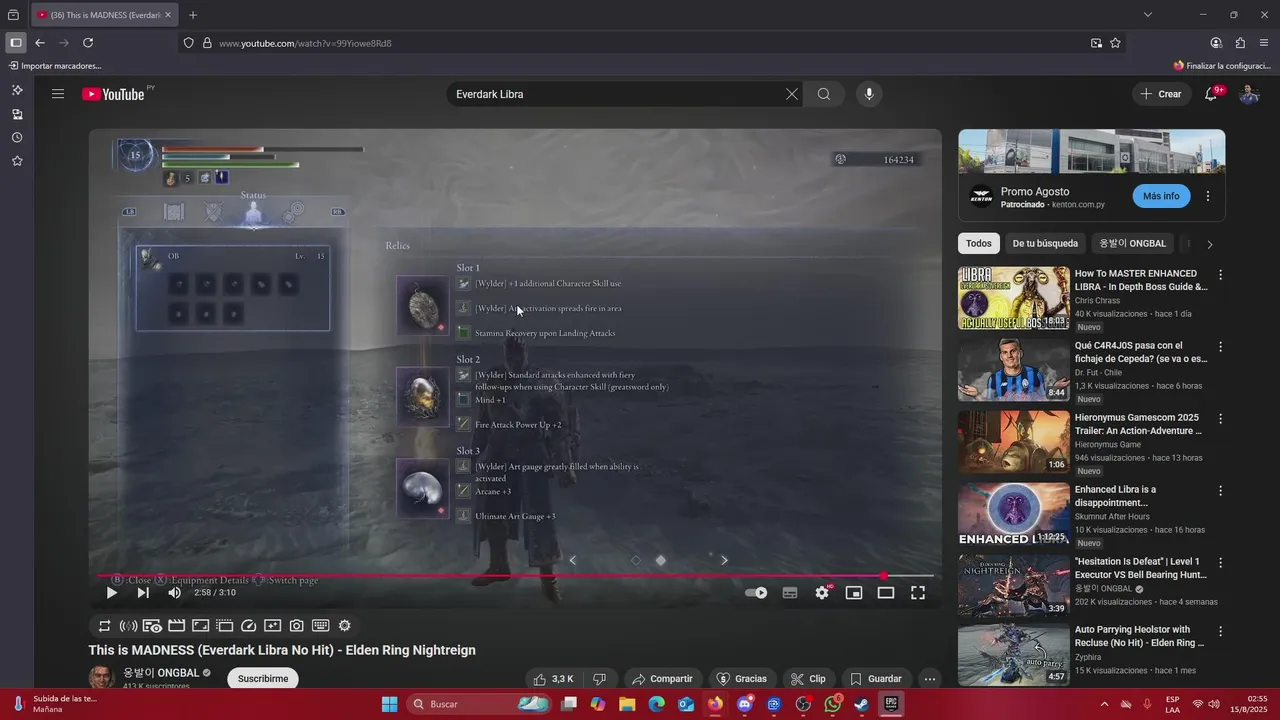Open the miniplayer
The width and height of the screenshot is (1280, 720).
[854, 593]
